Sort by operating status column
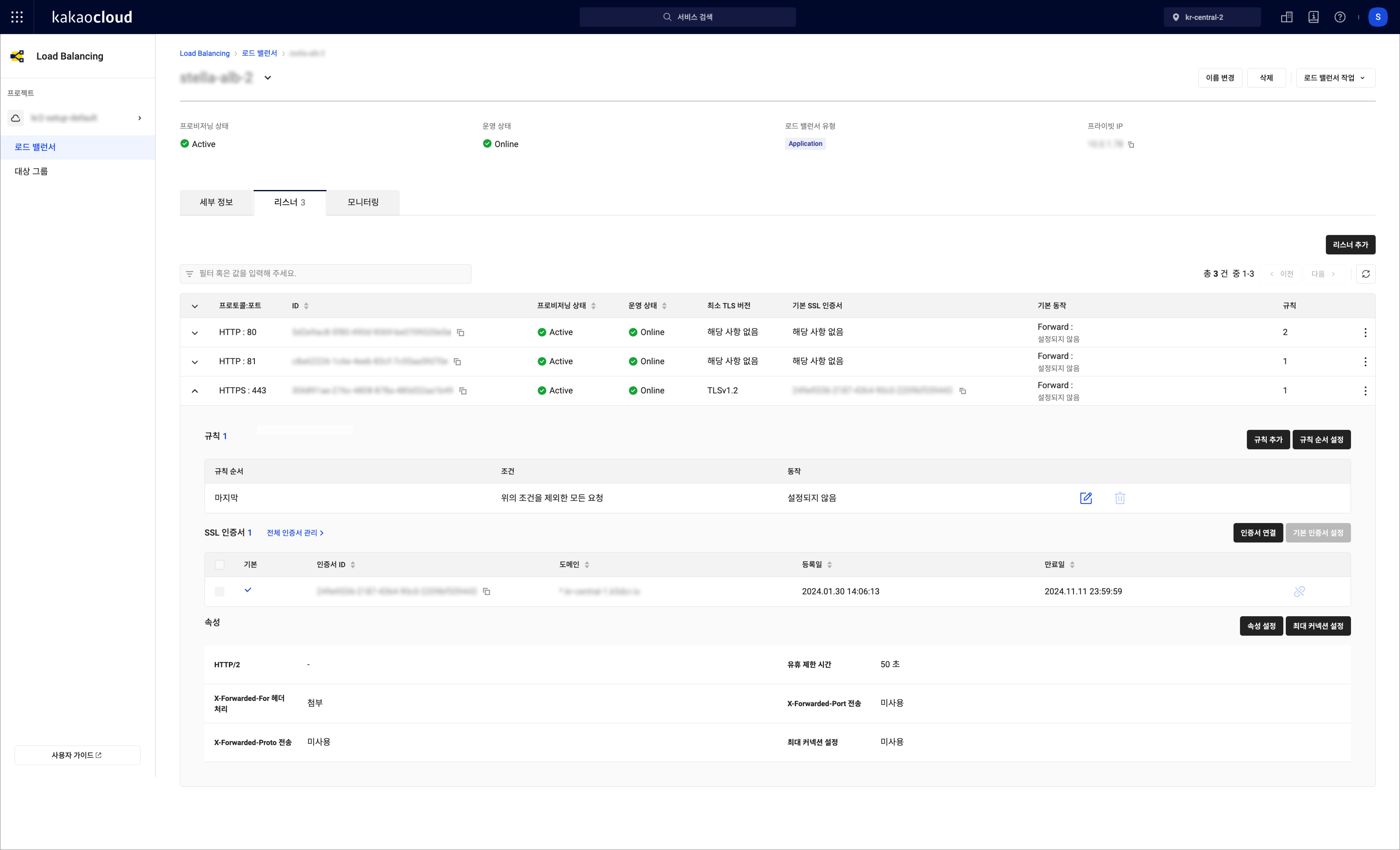Image resolution: width=1400 pixels, height=850 pixels. pyautogui.click(x=664, y=306)
